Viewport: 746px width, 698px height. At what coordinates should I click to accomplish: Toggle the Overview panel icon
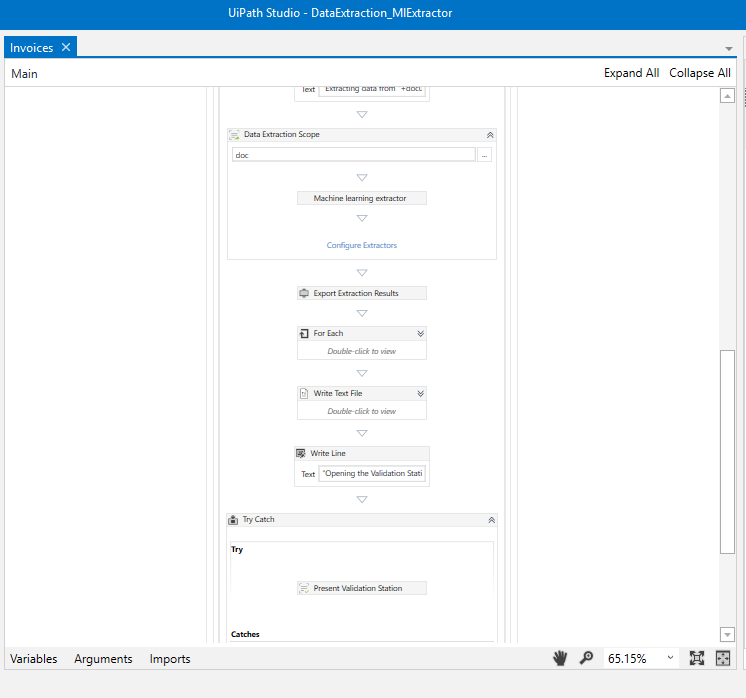tap(723, 659)
